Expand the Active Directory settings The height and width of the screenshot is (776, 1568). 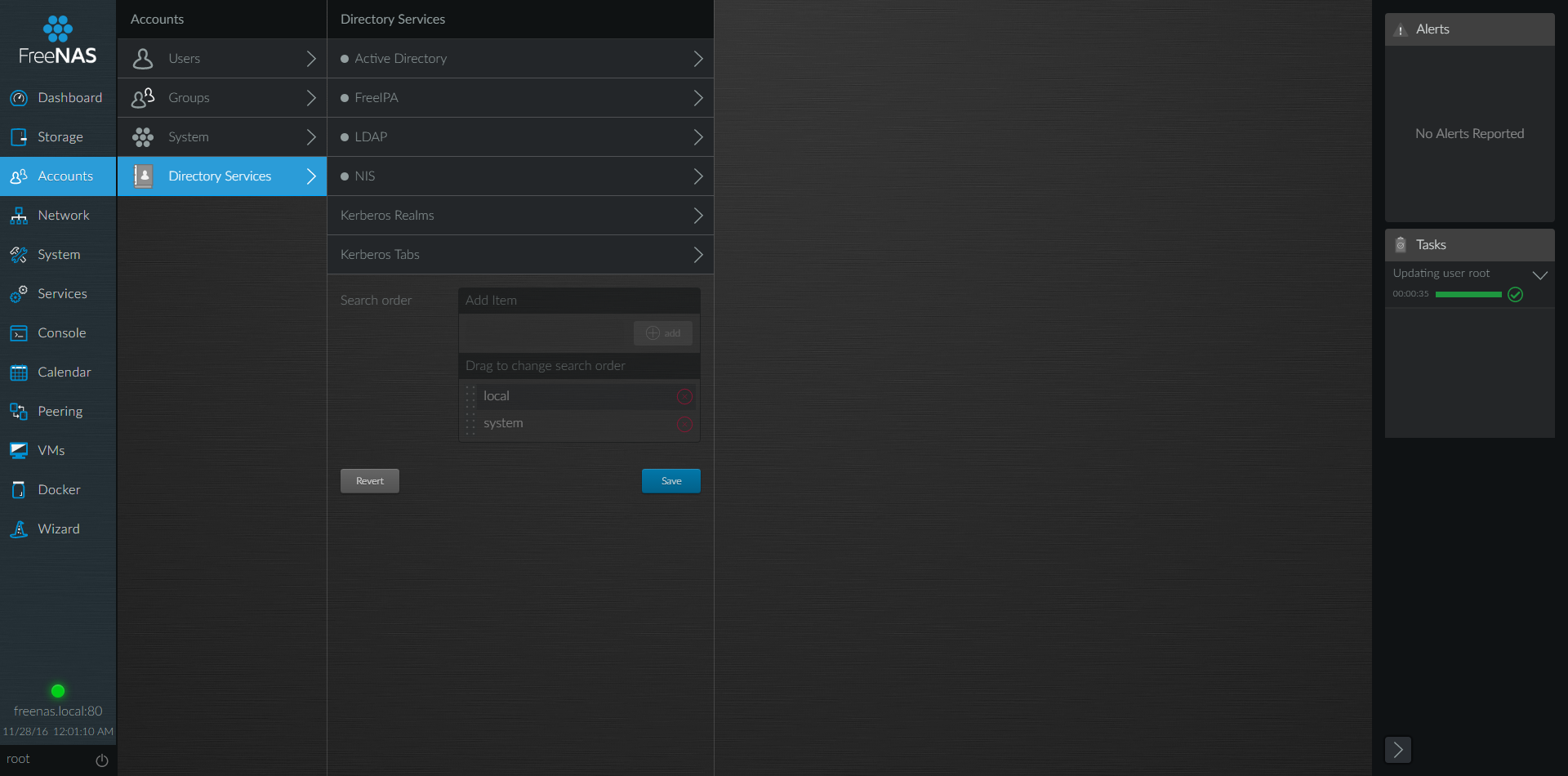click(x=519, y=58)
